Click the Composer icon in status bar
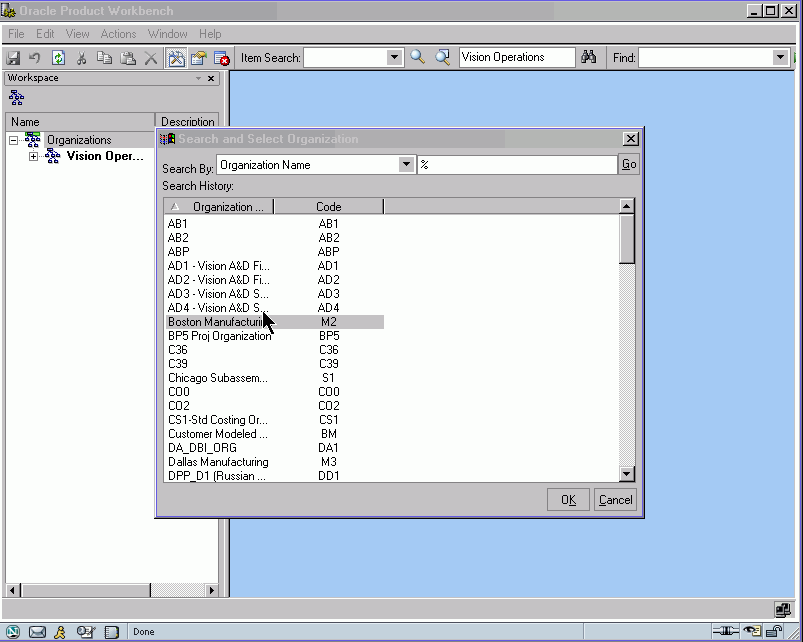Screen dimensions: 803x642 [x=86, y=632]
